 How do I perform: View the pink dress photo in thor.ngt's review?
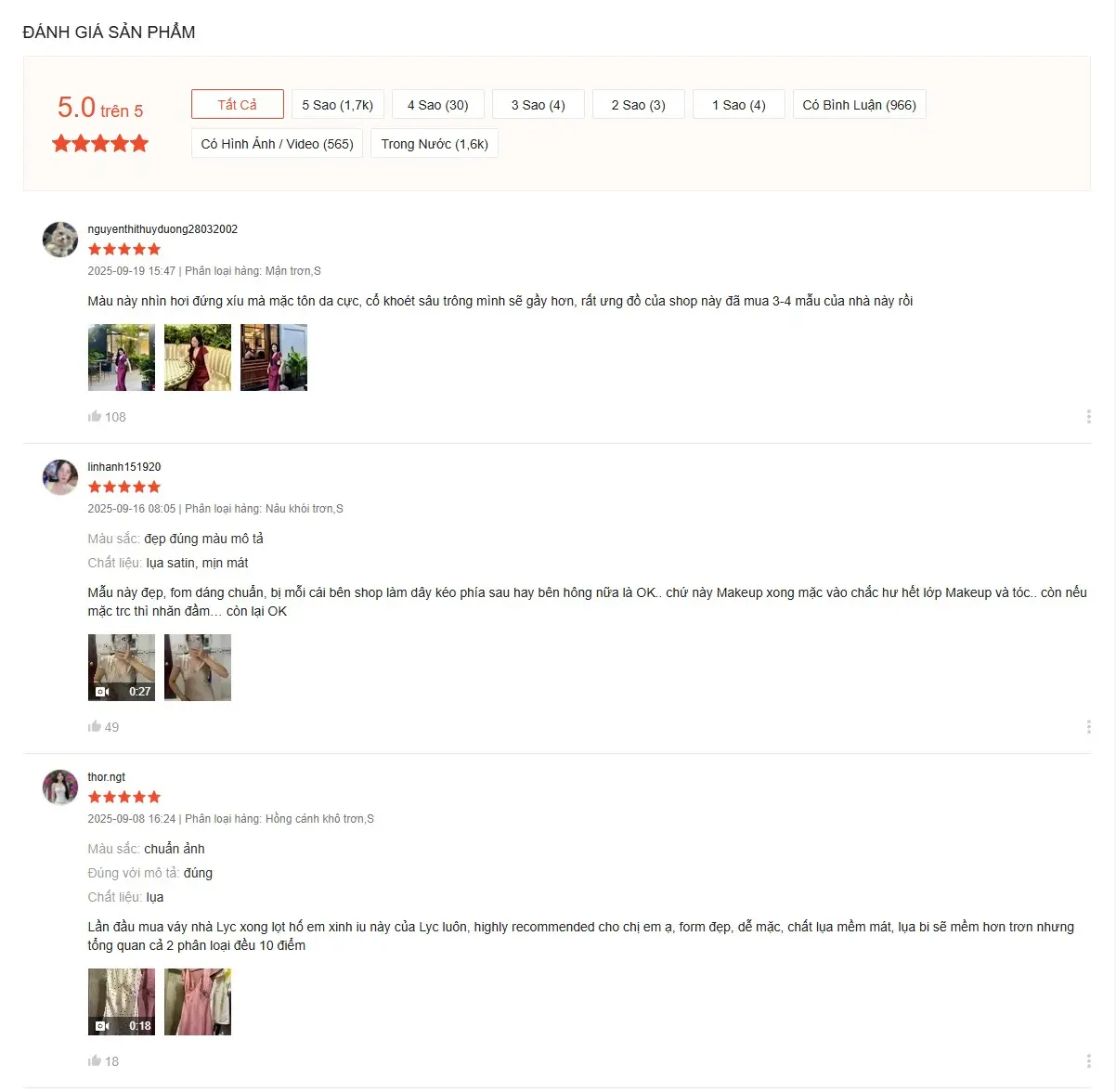click(x=198, y=1002)
